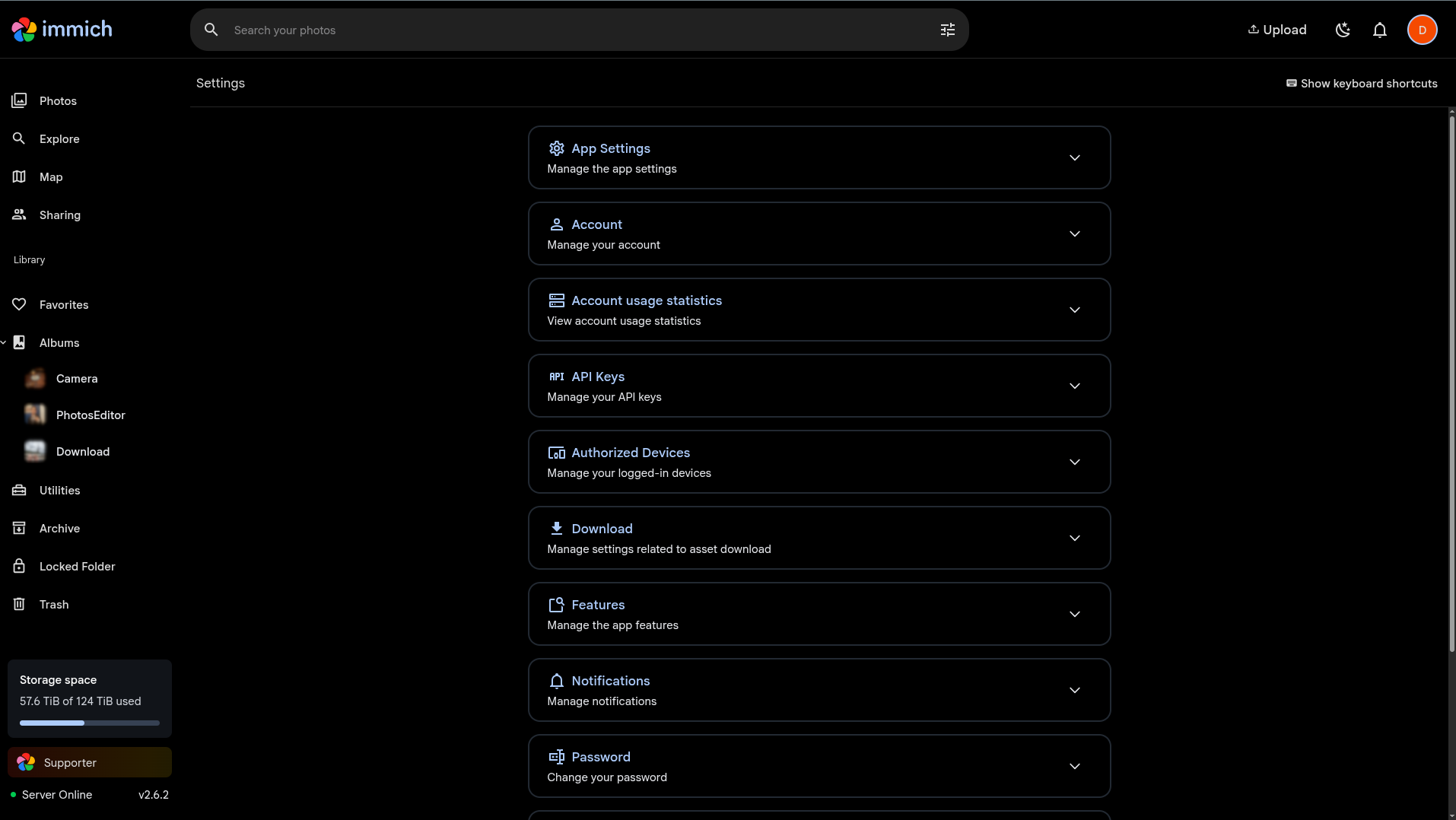Expand the API Keys section
Image resolution: width=1456 pixels, height=820 pixels.
[1074, 386]
